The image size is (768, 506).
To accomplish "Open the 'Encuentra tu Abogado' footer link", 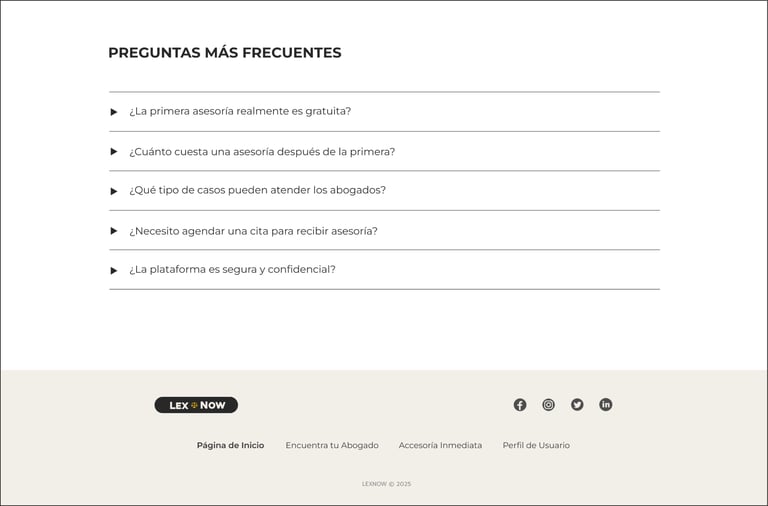I will [332, 445].
